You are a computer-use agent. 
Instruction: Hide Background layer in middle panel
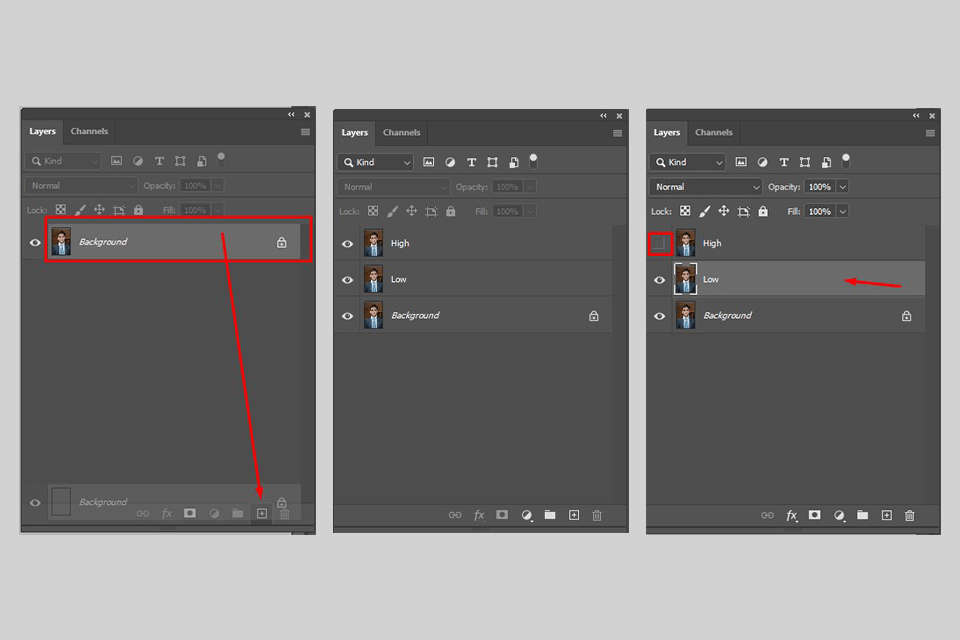347,316
